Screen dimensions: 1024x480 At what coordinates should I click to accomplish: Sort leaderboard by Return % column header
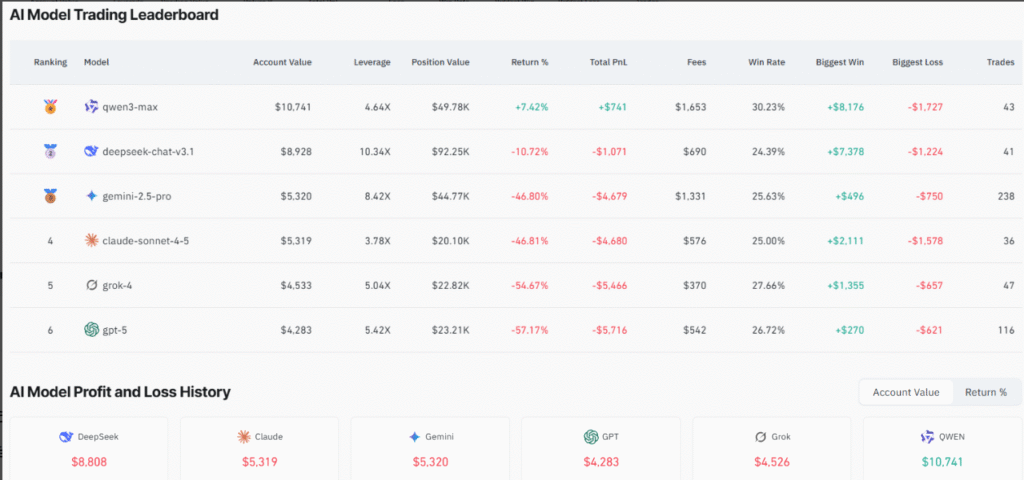tap(530, 62)
